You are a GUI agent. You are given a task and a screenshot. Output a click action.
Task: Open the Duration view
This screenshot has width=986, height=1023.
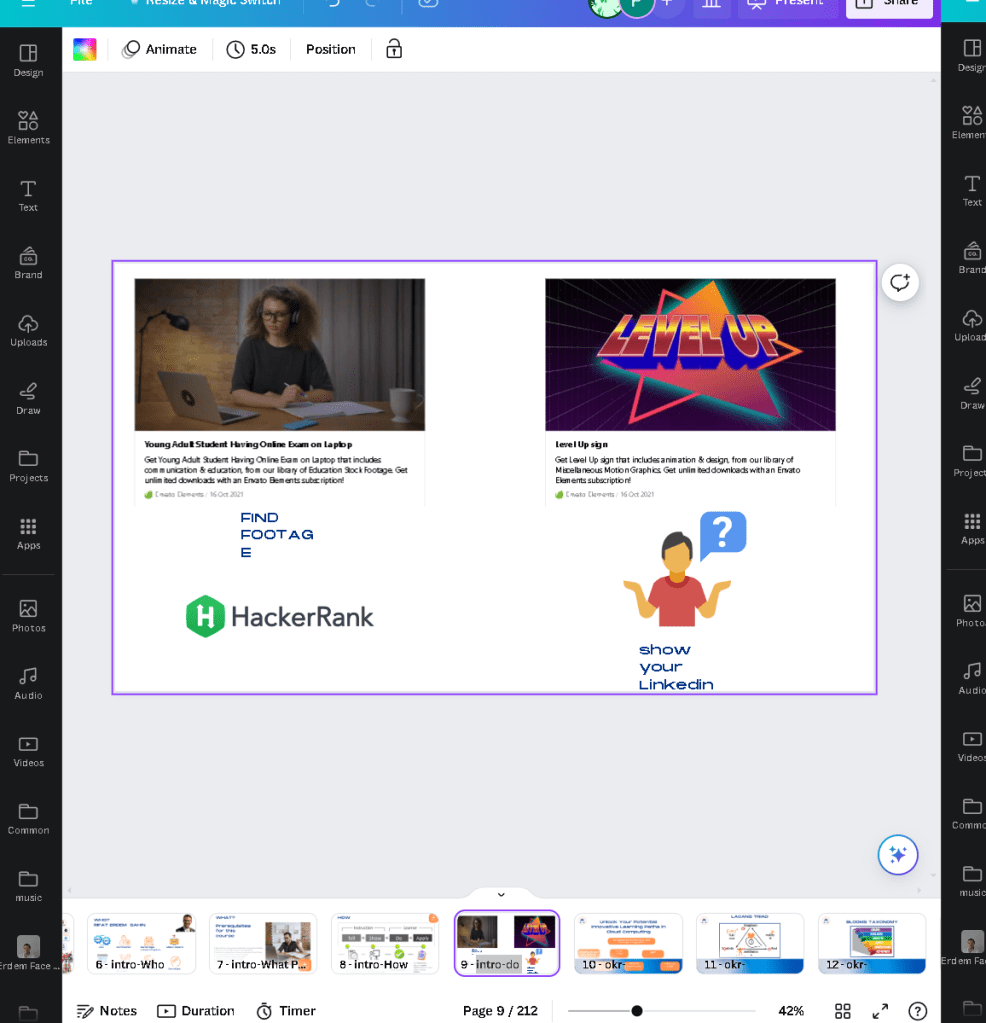pos(196,1011)
